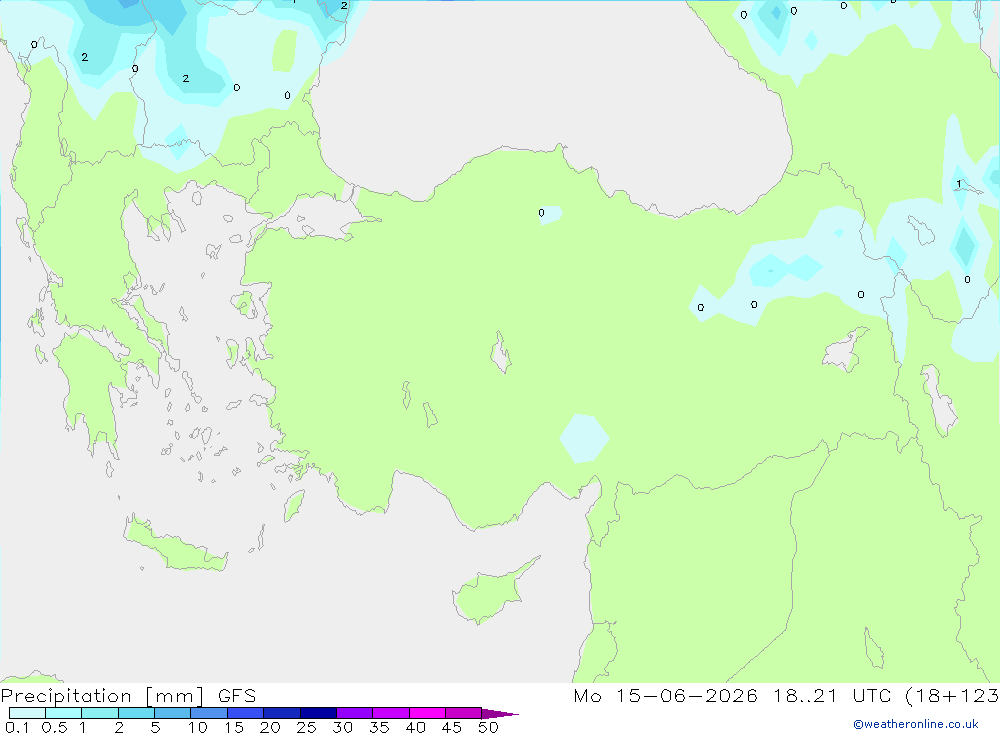
Task: Click the legend label '25'
Action: (306, 727)
